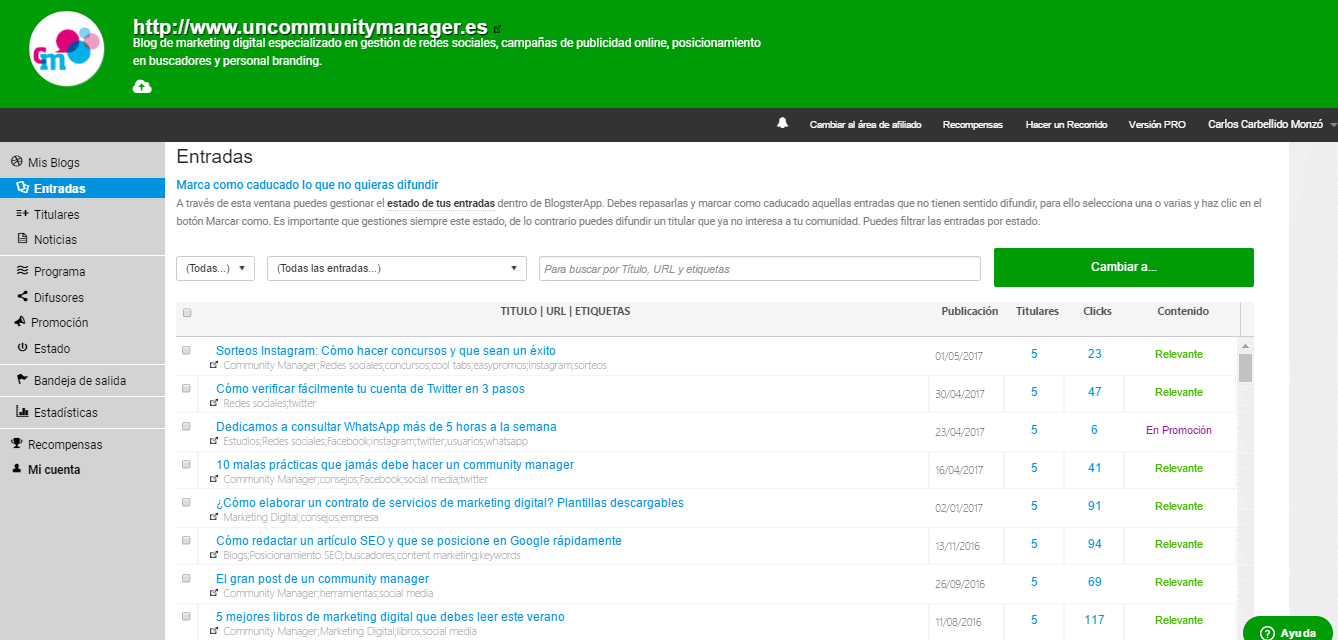Open external link icon for WhatsApp entry
Viewport: 1338px width, 640px height.
[214, 441]
